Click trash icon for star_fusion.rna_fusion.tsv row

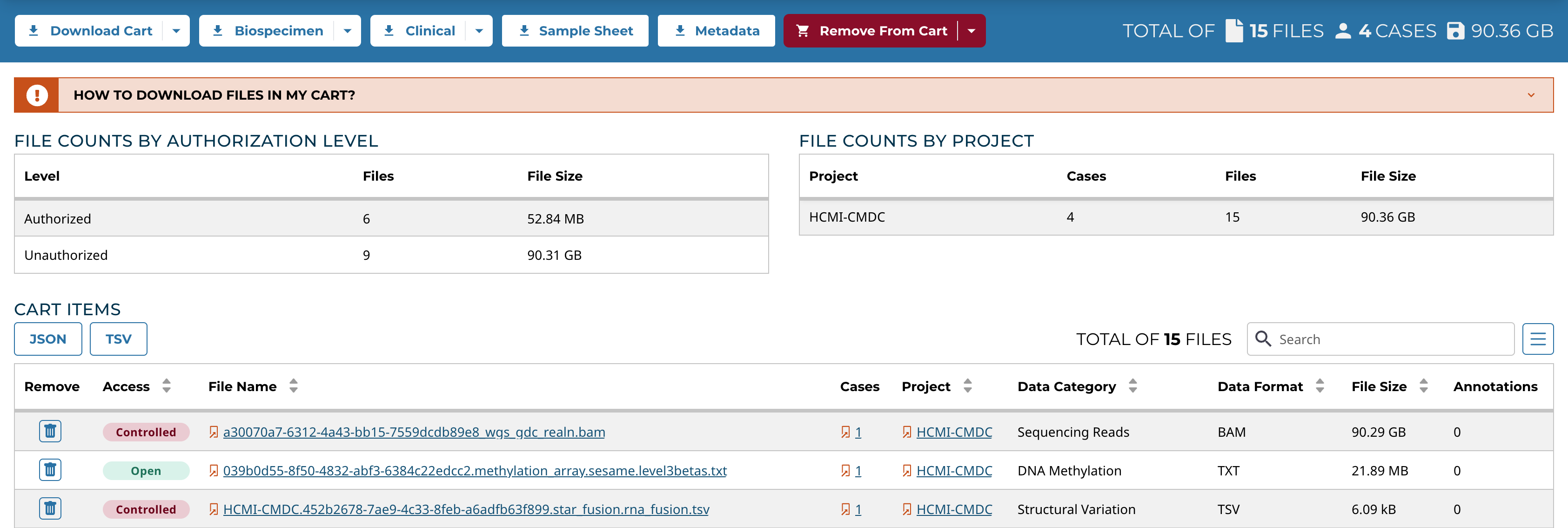(50, 508)
